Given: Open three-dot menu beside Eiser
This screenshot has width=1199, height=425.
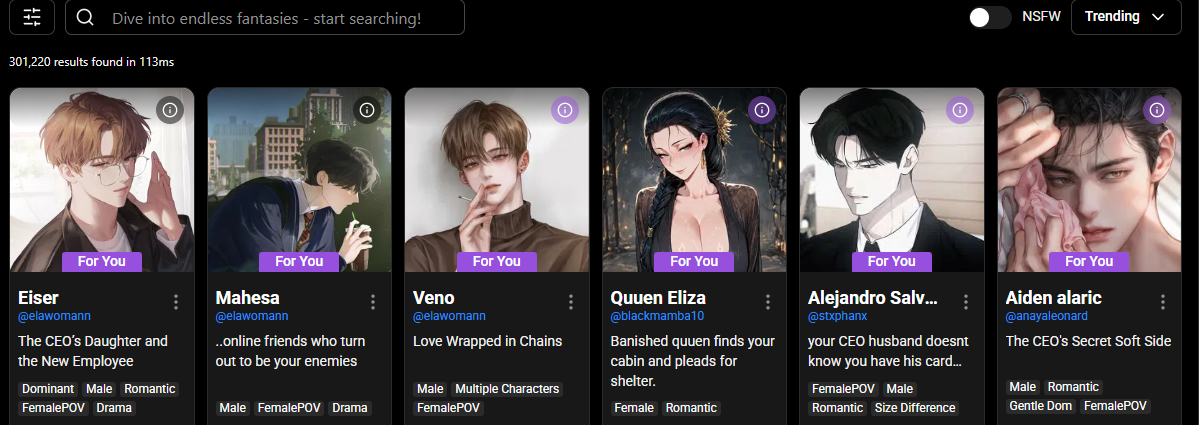Looking at the screenshot, I should pyautogui.click(x=176, y=302).
